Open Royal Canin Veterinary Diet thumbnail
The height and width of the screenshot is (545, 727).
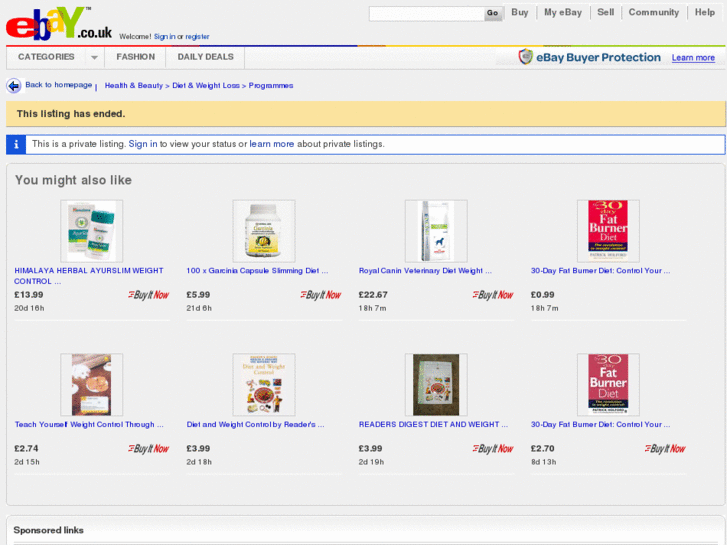tap(436, 231)
